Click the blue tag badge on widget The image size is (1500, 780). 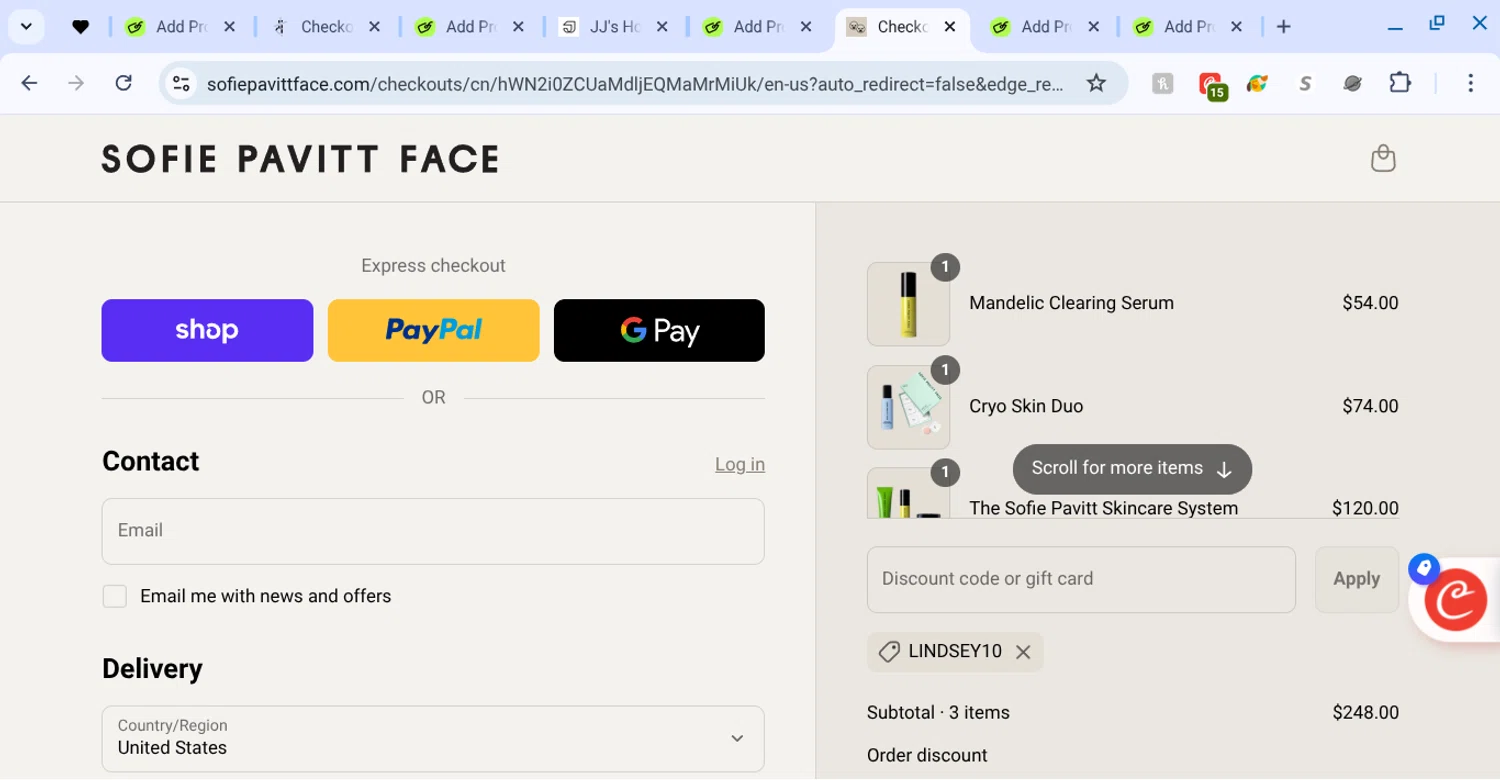click(1424, 569)
